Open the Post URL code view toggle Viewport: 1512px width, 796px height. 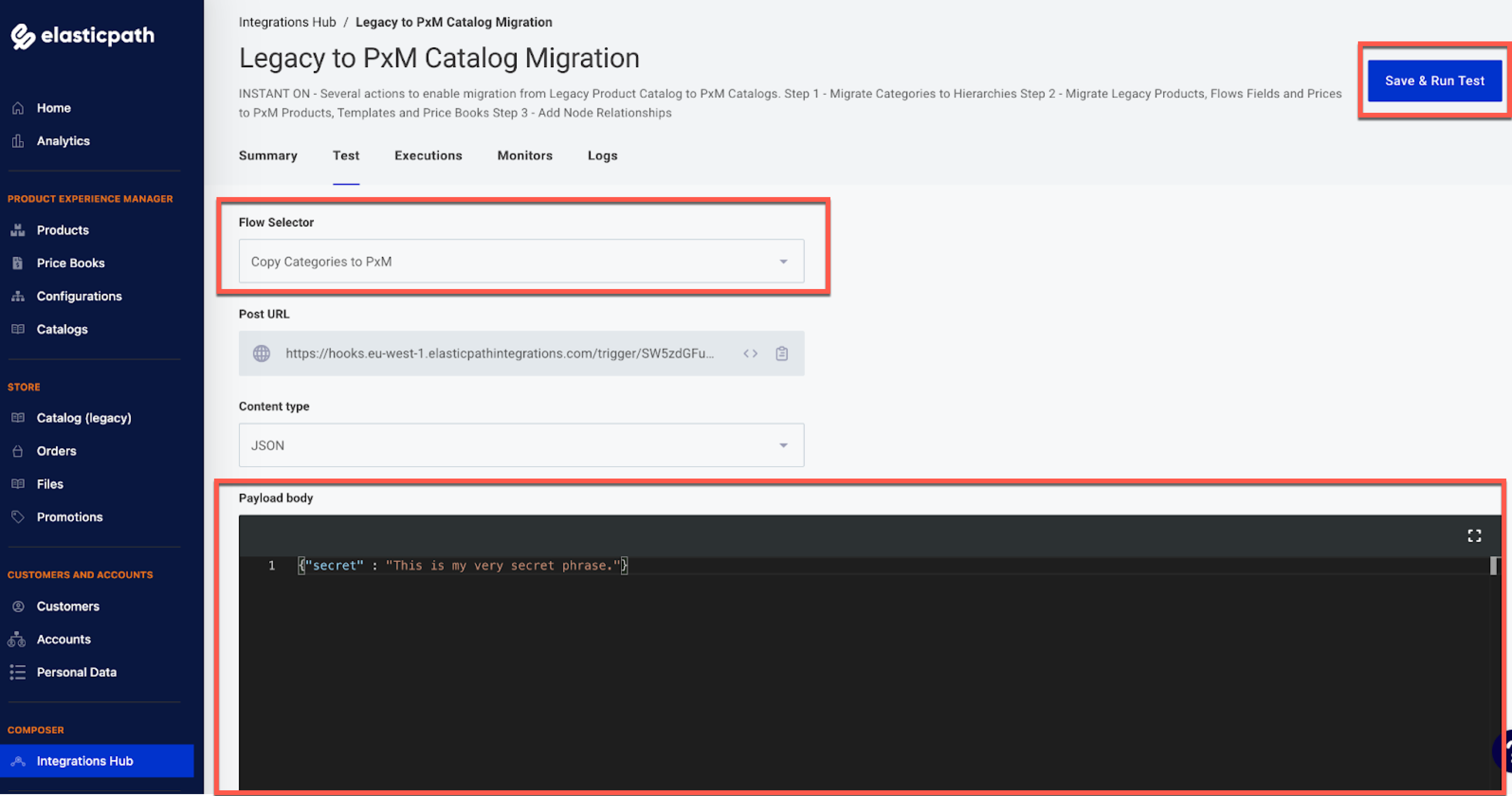(x=750, y=353)
